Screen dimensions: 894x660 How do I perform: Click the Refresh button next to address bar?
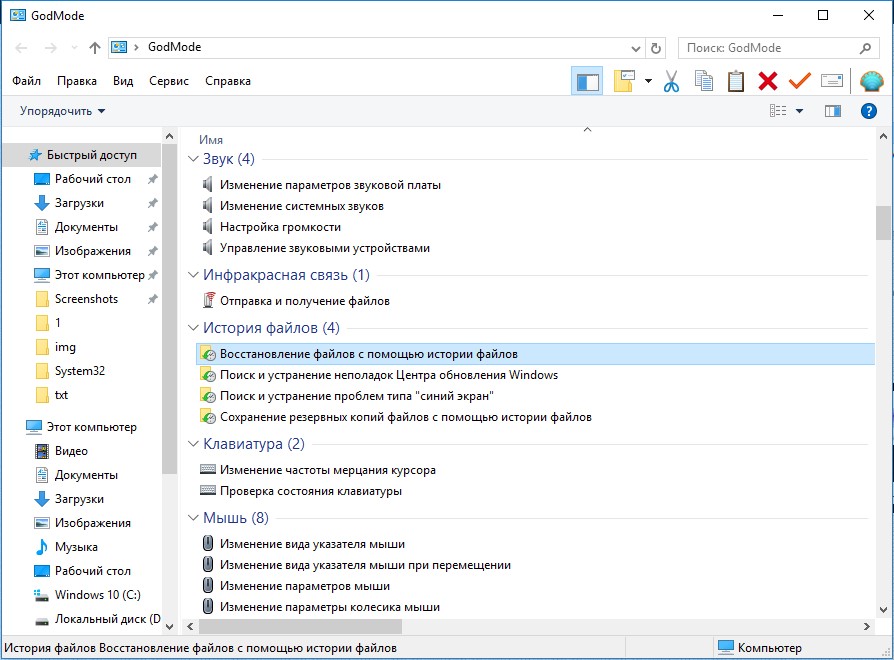pos(656,48)
